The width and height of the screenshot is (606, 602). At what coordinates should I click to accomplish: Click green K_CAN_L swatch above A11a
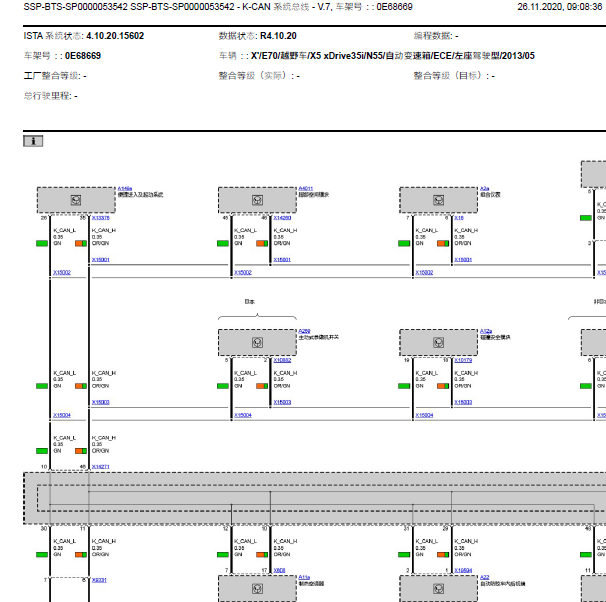[x=223, y=554]
